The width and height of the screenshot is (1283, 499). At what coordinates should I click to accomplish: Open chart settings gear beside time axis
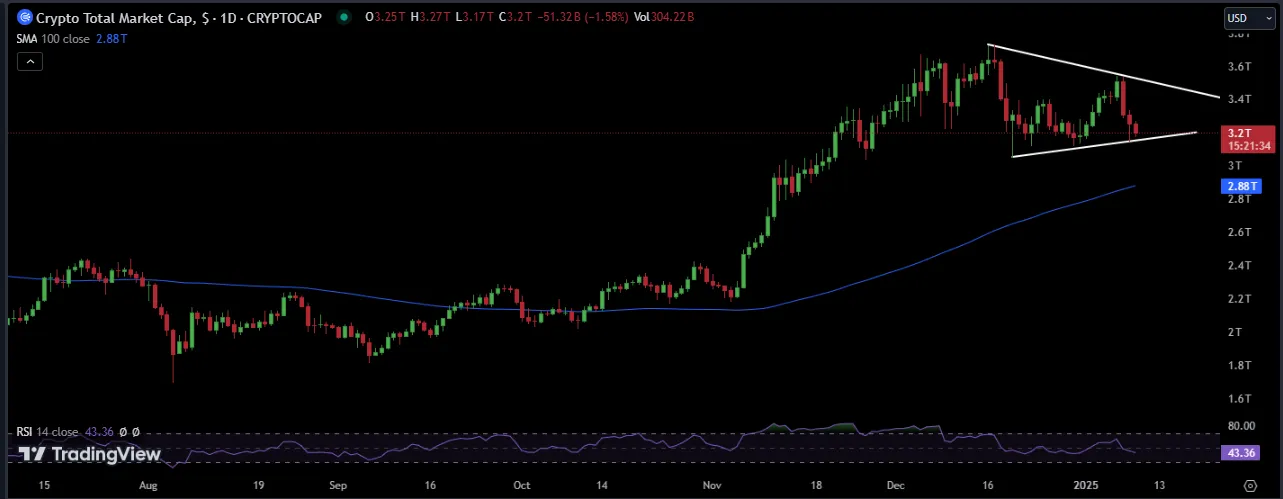tap(1249, 485)
